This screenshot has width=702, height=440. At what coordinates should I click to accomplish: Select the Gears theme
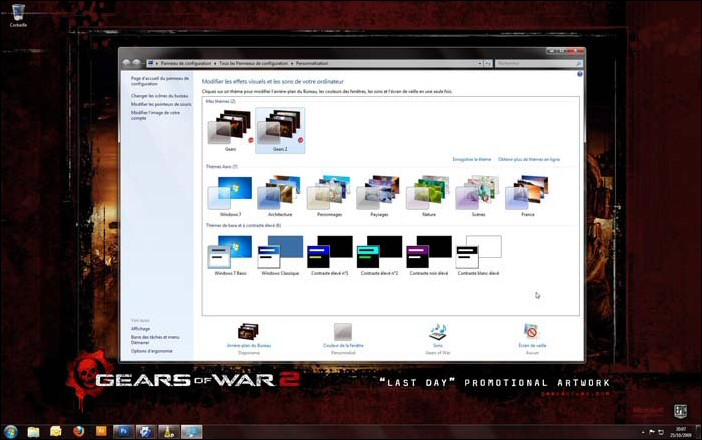(231, 130)
